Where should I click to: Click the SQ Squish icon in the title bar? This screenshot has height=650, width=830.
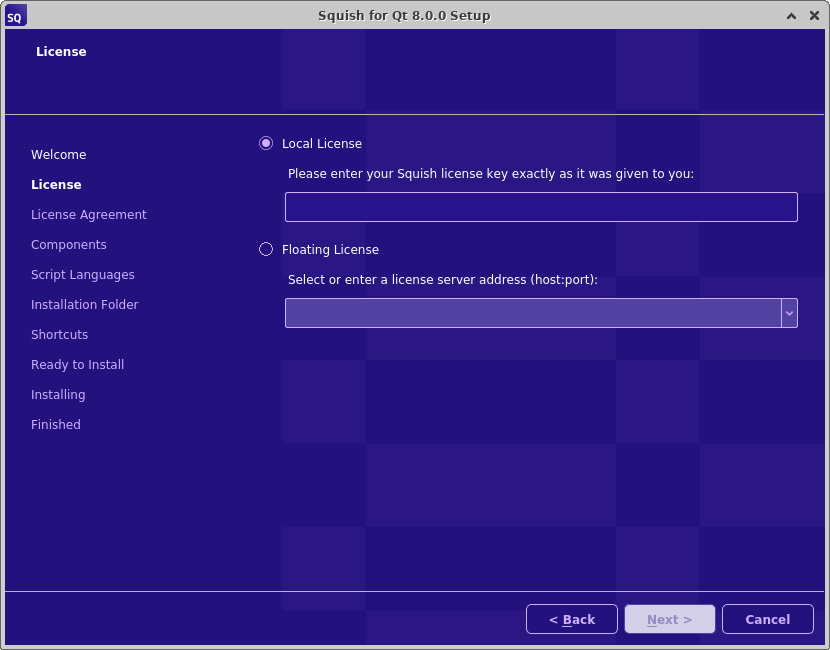pyautogui.click(x=14, y=15)
